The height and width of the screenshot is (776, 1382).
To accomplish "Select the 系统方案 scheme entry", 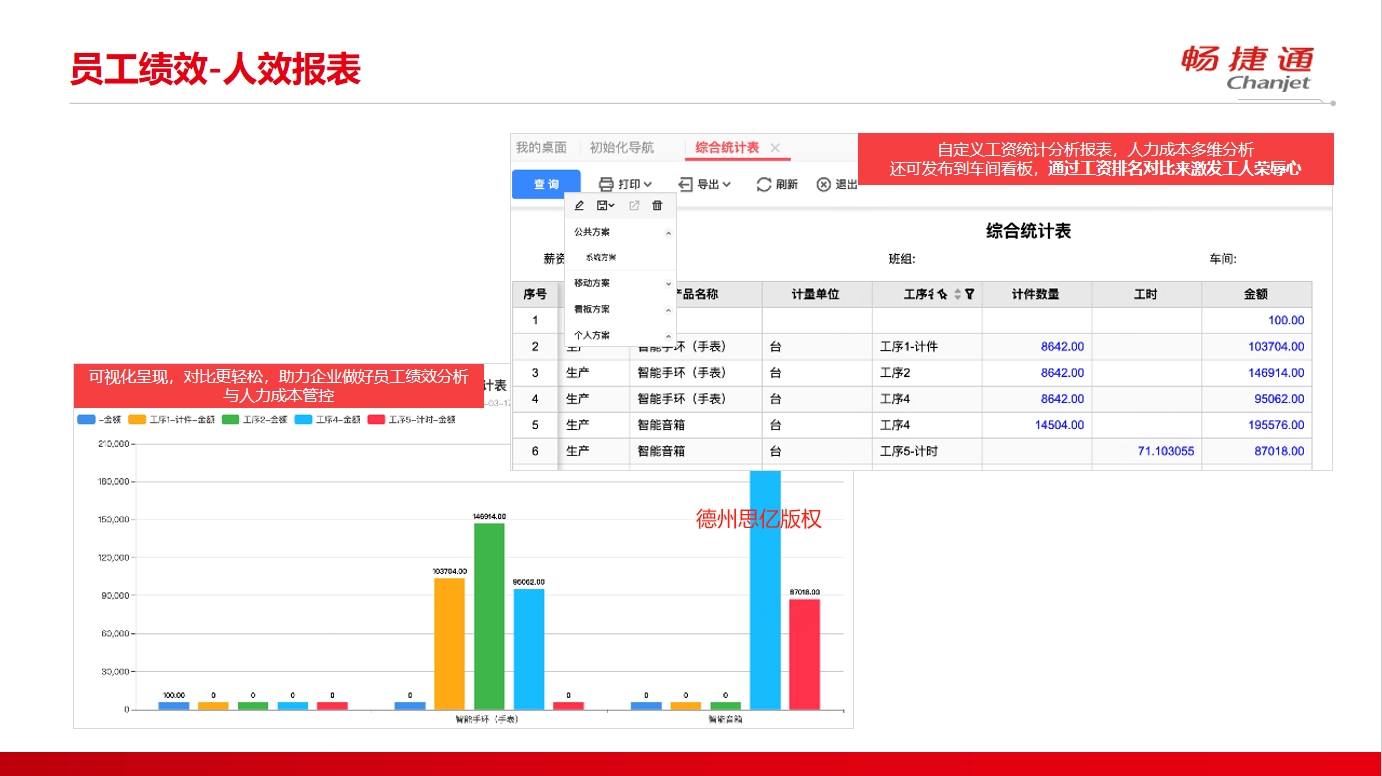I will [600, 258].
